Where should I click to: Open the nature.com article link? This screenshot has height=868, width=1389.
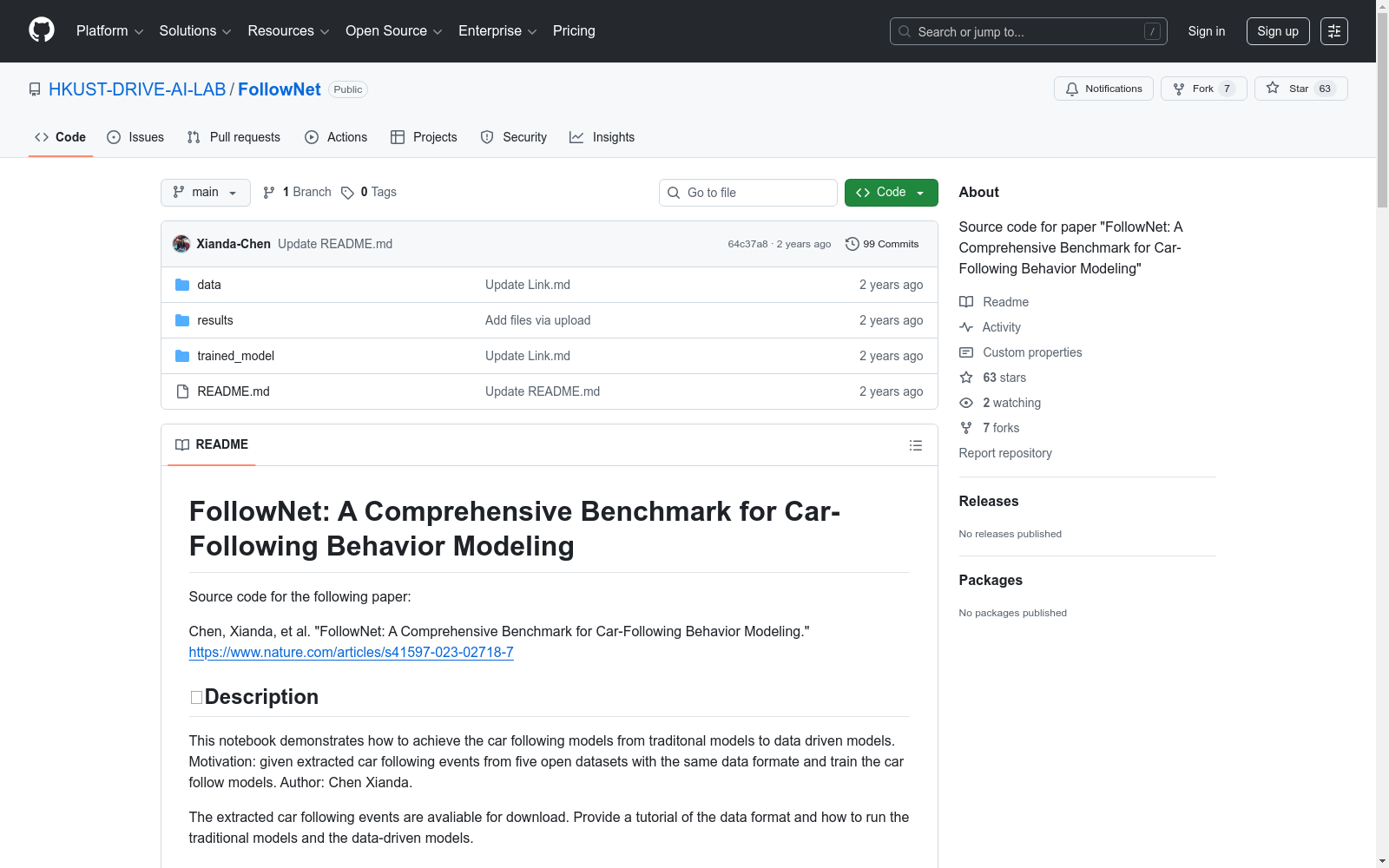click(x=352, y=652)
